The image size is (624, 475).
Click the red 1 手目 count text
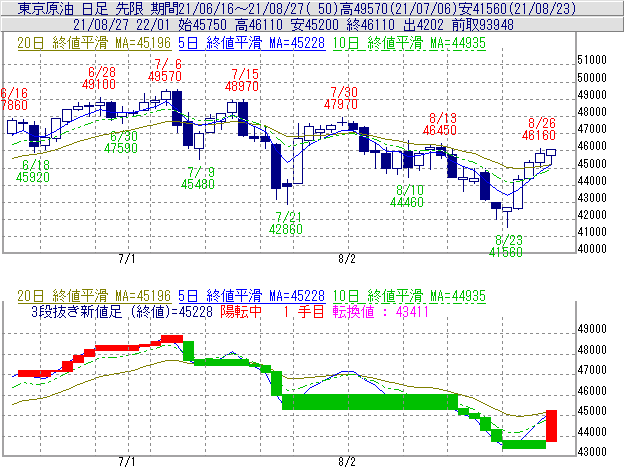coord(304,311)
